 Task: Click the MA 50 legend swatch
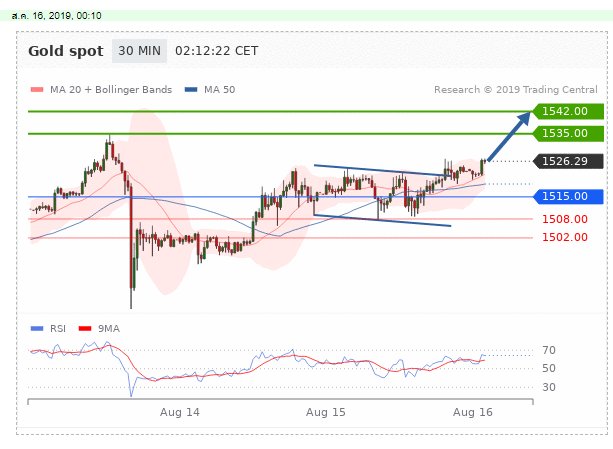coord(191,89)
